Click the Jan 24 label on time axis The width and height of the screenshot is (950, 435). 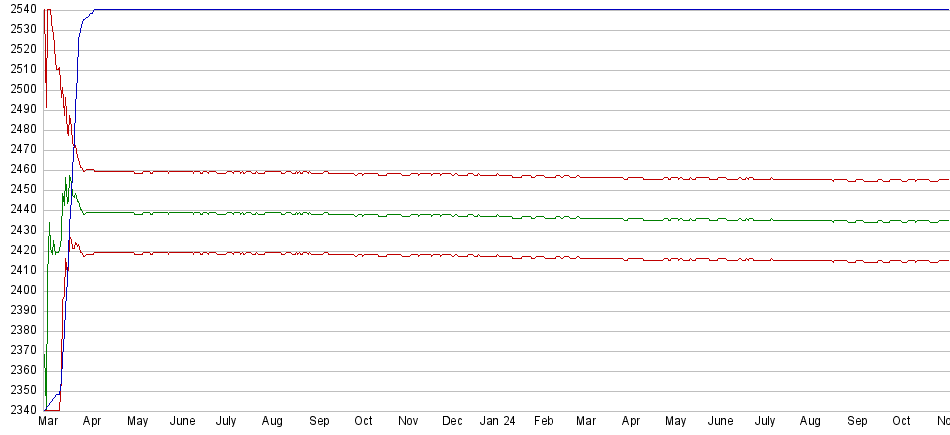pos(498,422)
